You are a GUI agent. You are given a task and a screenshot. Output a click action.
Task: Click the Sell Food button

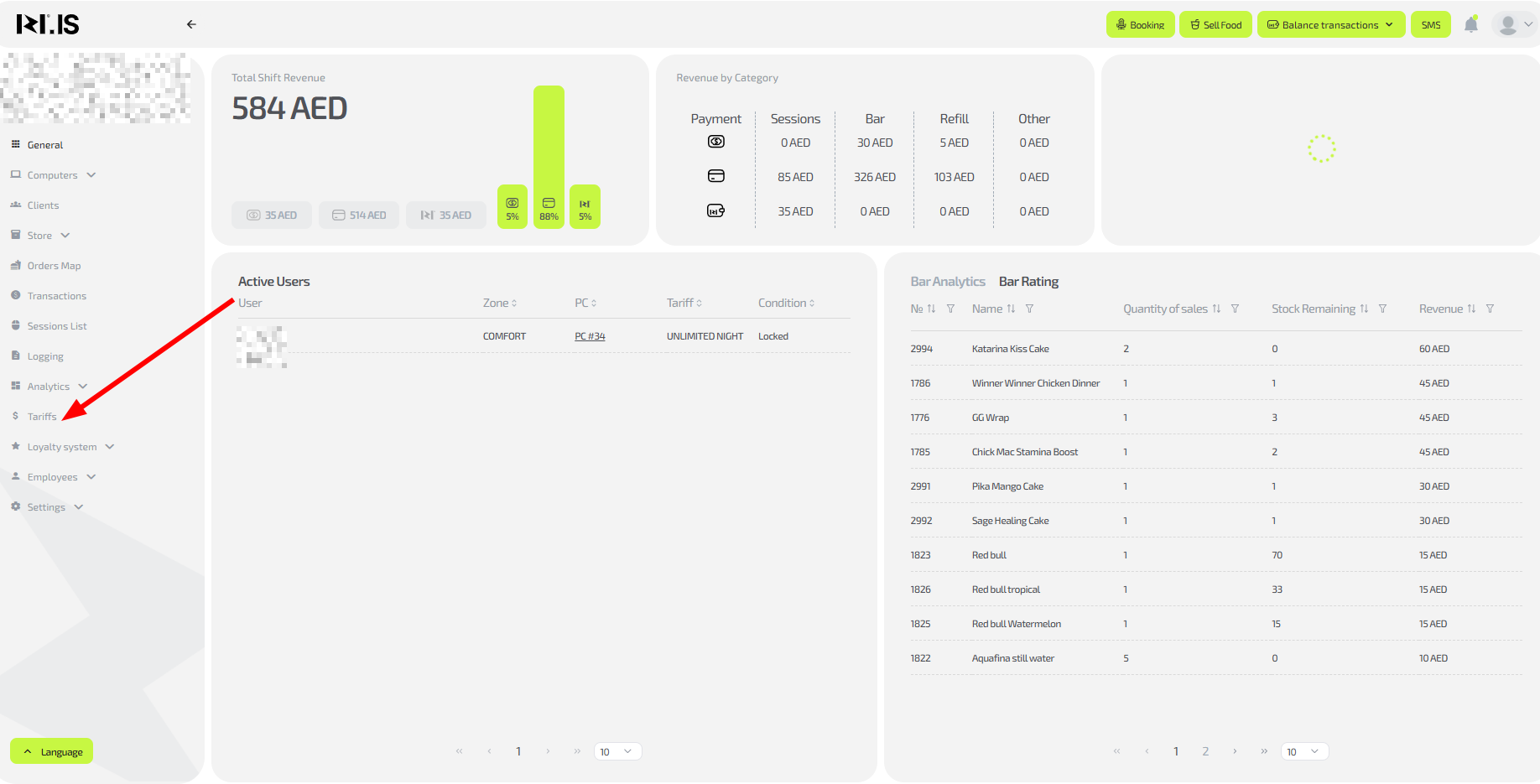[1215, 25]
